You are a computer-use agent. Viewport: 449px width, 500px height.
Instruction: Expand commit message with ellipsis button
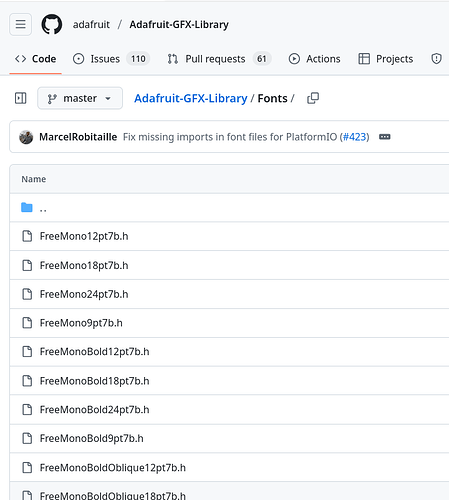[384, 137]
